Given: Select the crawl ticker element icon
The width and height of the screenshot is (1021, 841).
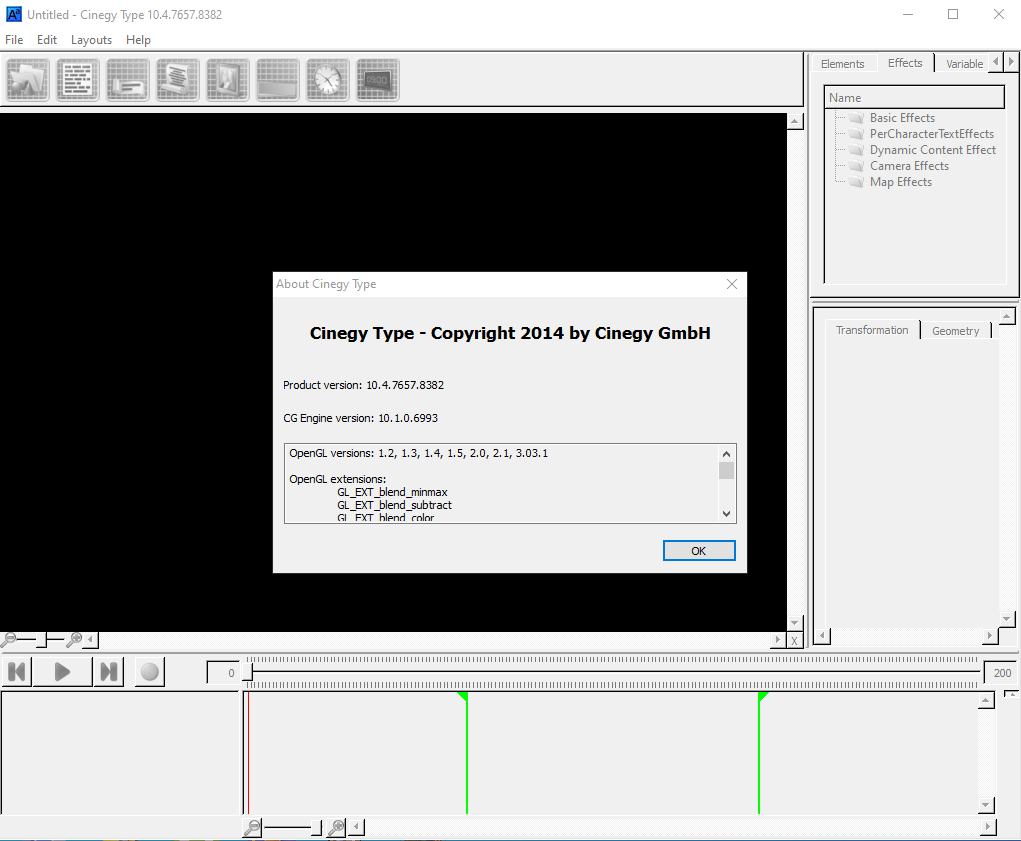Looking at the screenshot, I should tap(128, 79).
